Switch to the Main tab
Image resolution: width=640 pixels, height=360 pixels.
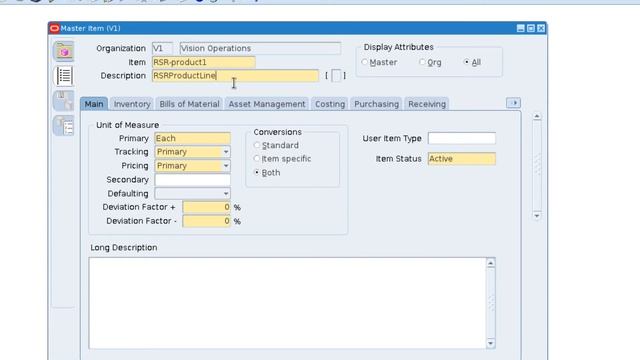[x=94, y=104]
